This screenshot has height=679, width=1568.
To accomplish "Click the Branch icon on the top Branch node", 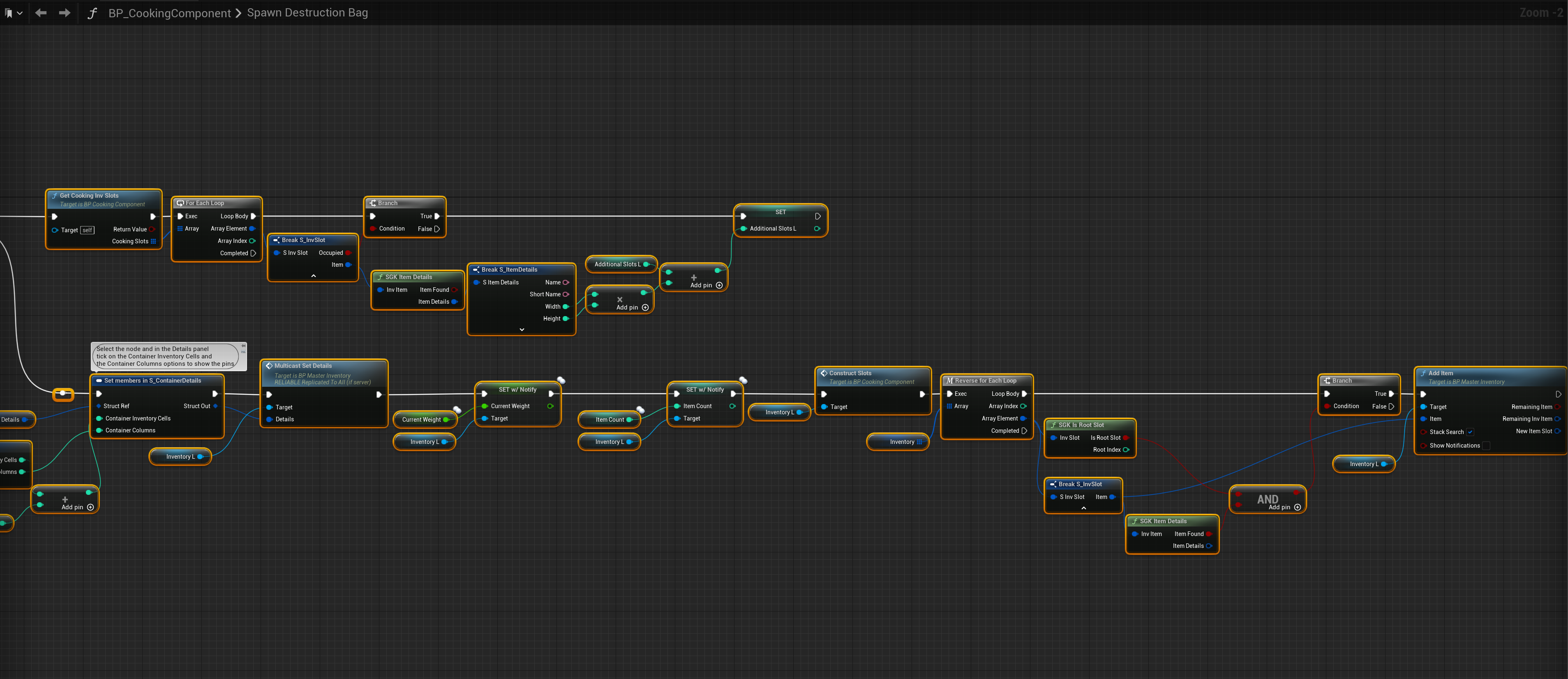I will tap(372, 203).
